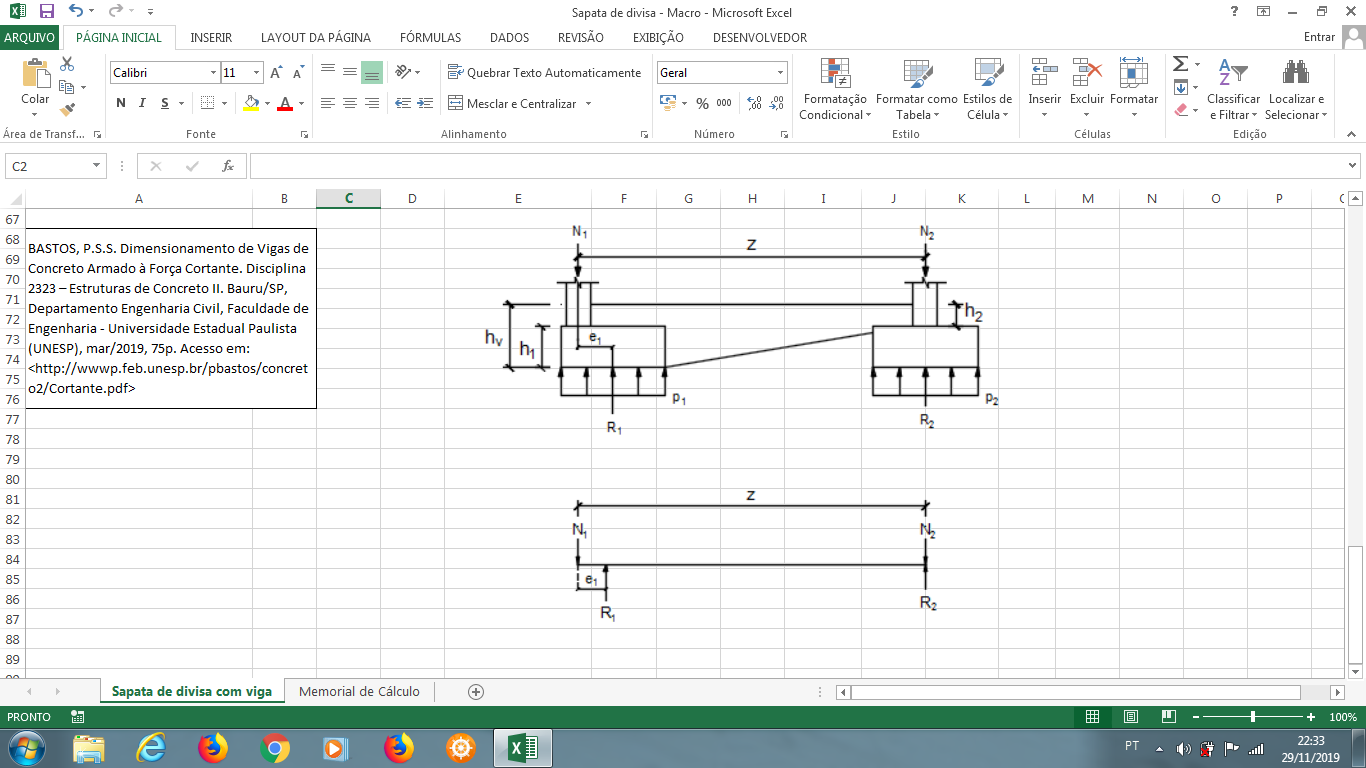
Task: Open Mesclar e Centralizar dropdown arrow
Action: [588, 103]
